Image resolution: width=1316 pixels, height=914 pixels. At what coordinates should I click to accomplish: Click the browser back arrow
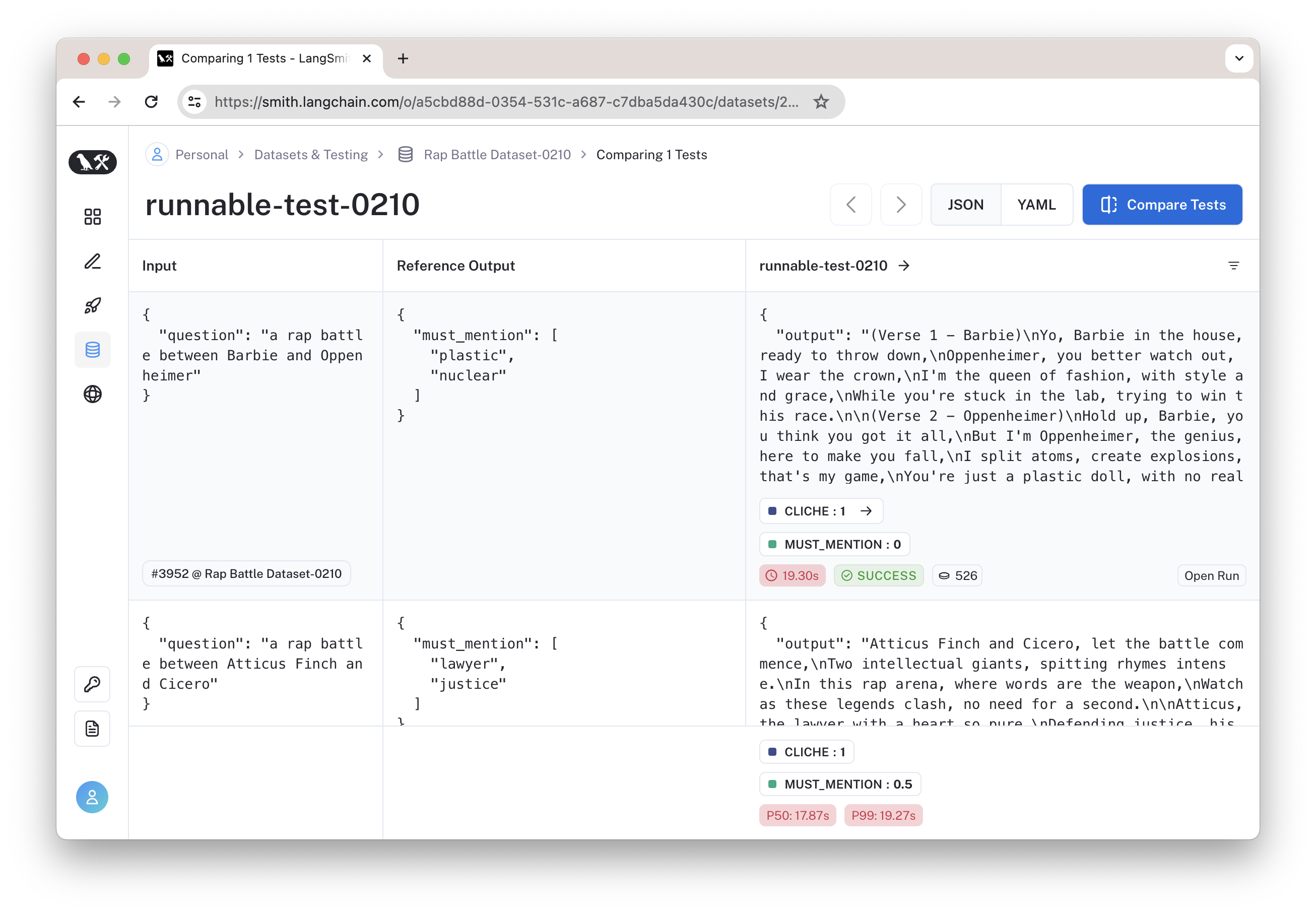79,102
